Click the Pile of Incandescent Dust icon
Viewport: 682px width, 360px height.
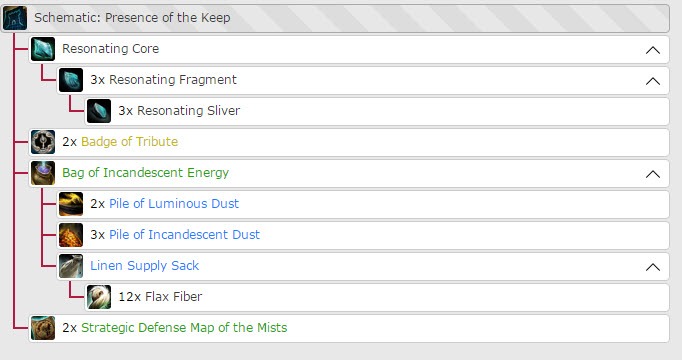coord(71,235)
